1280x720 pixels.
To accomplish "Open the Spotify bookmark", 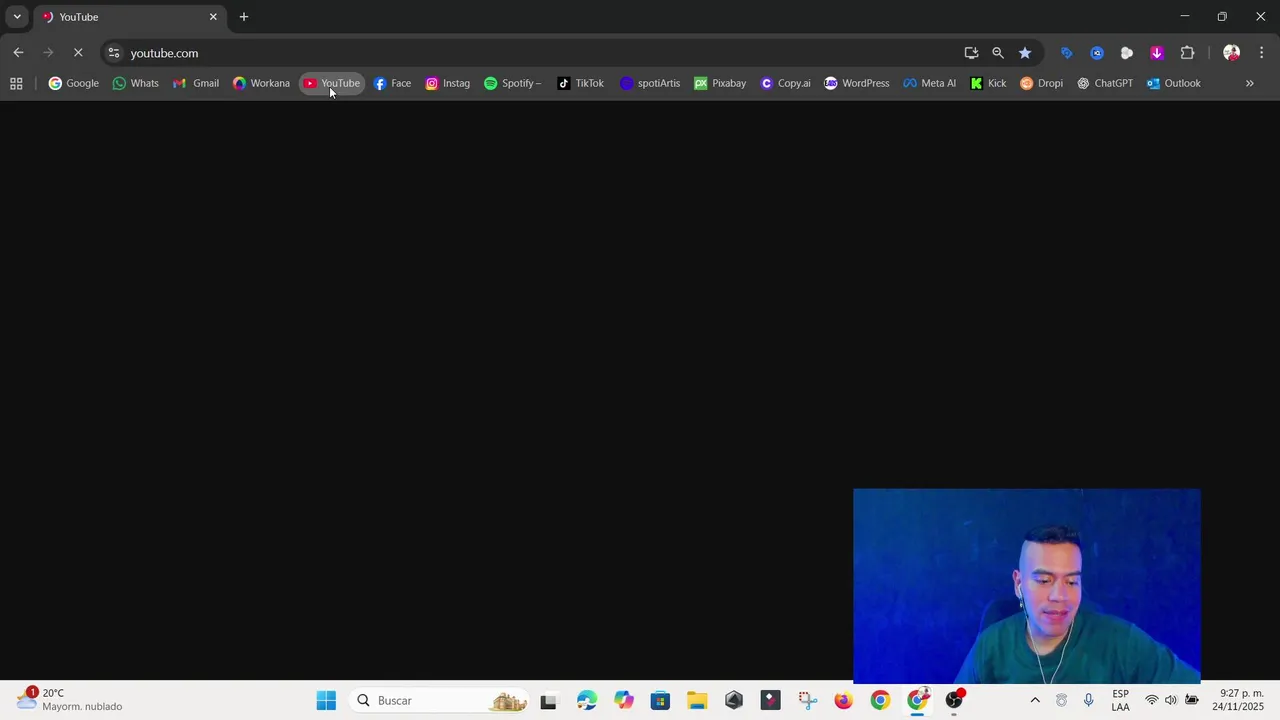I will pyautogui.click(x=513, y=83).
